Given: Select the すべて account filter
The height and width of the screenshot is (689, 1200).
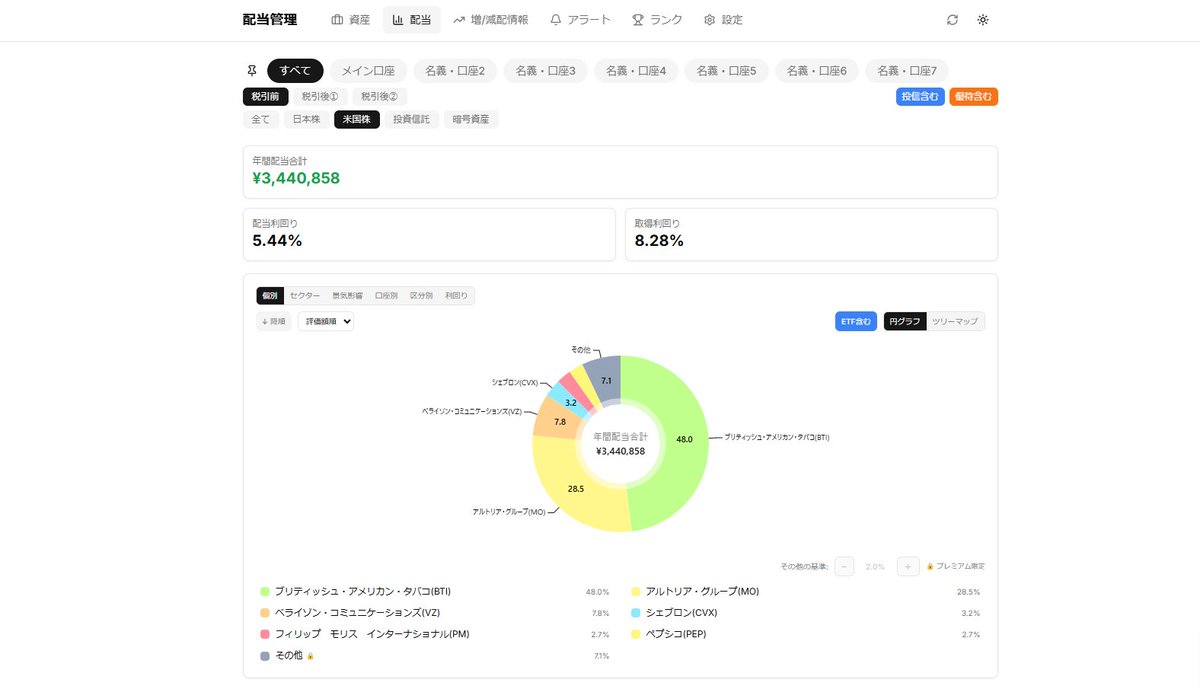Looking at the screenshot, I should [x=295, y=71].
